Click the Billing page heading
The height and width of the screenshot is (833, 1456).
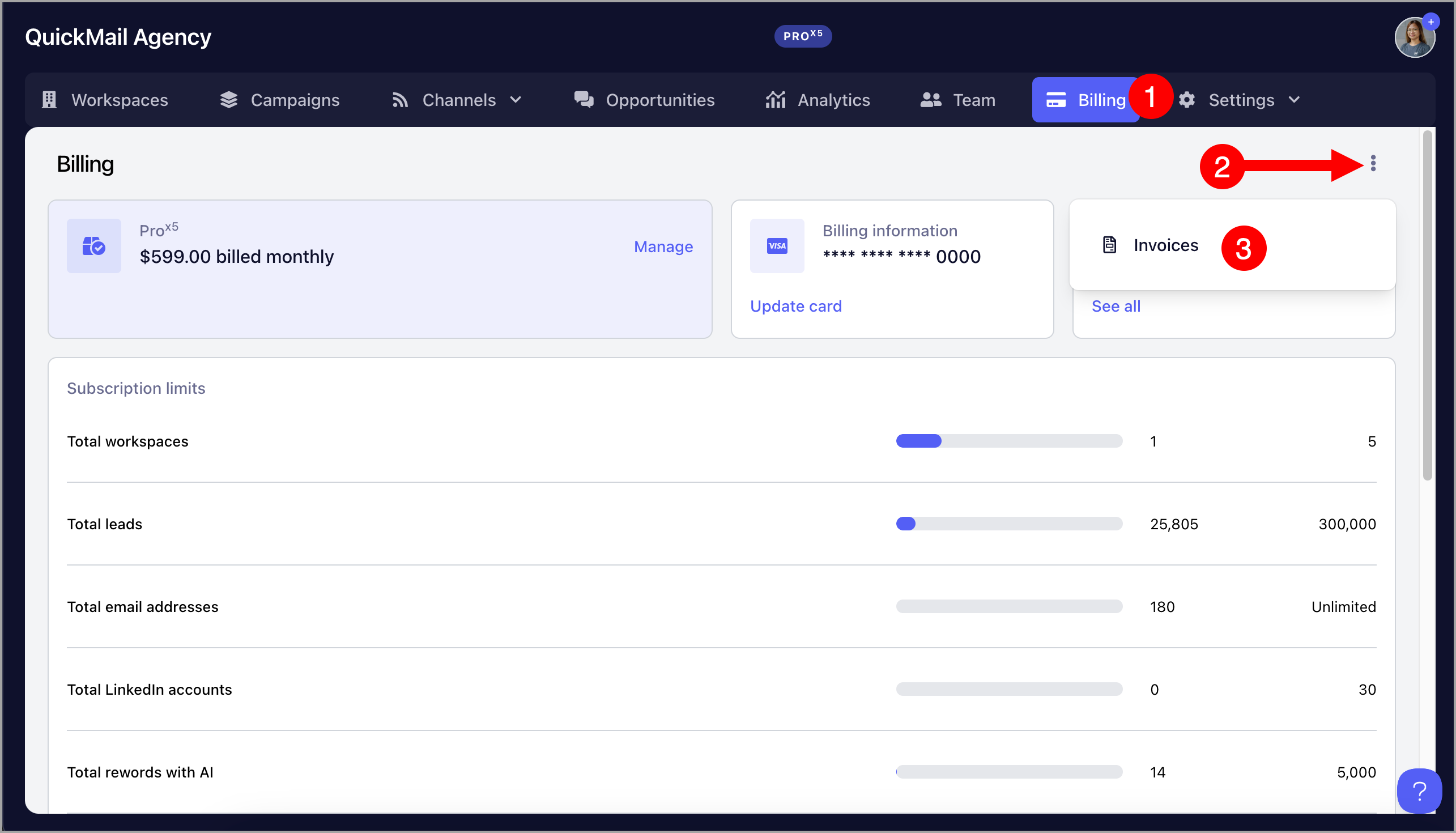point(85,164)
